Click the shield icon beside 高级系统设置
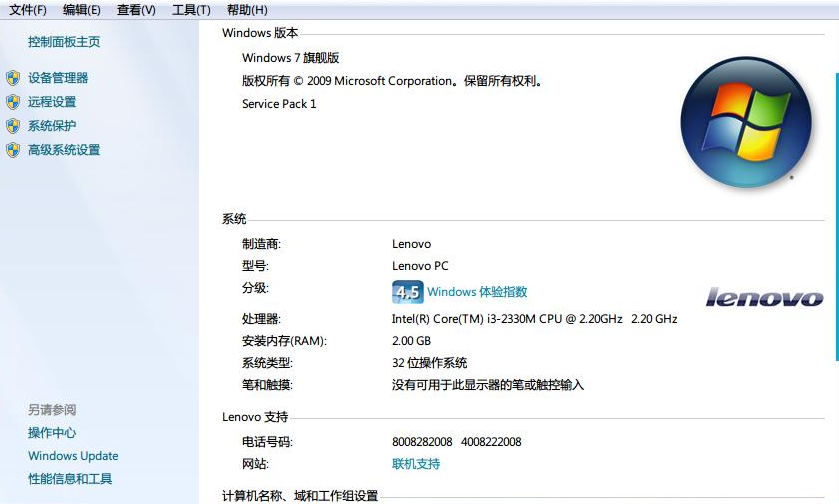The height and width of the screenshot is (504, 839). coord(13,150)
